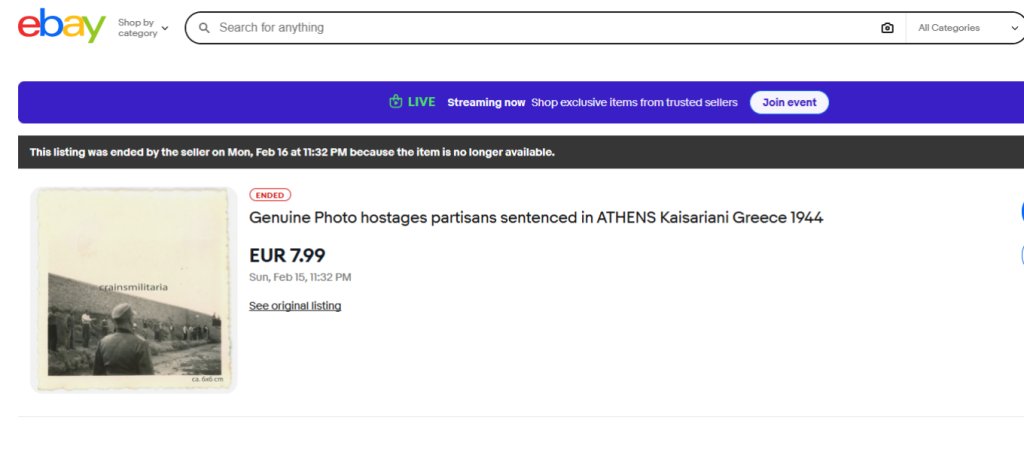Screen dimensions: 1024x457
Task: Click the eBay Live shopping bag icon
Action: 395,102
